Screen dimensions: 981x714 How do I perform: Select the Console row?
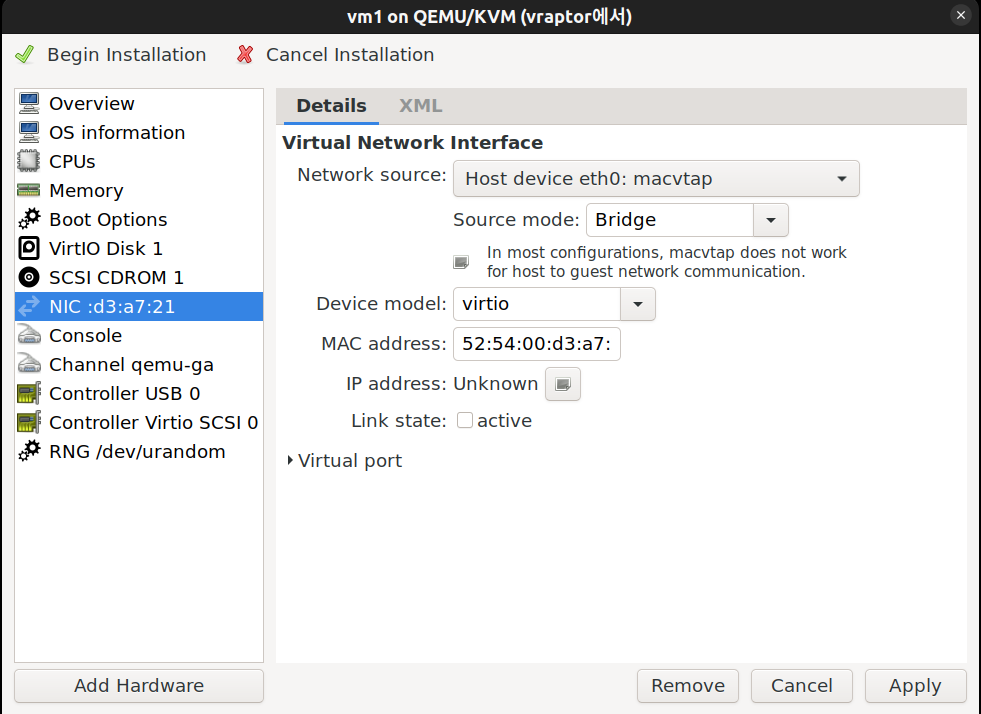pyautogui.click(x=139, y=335)
